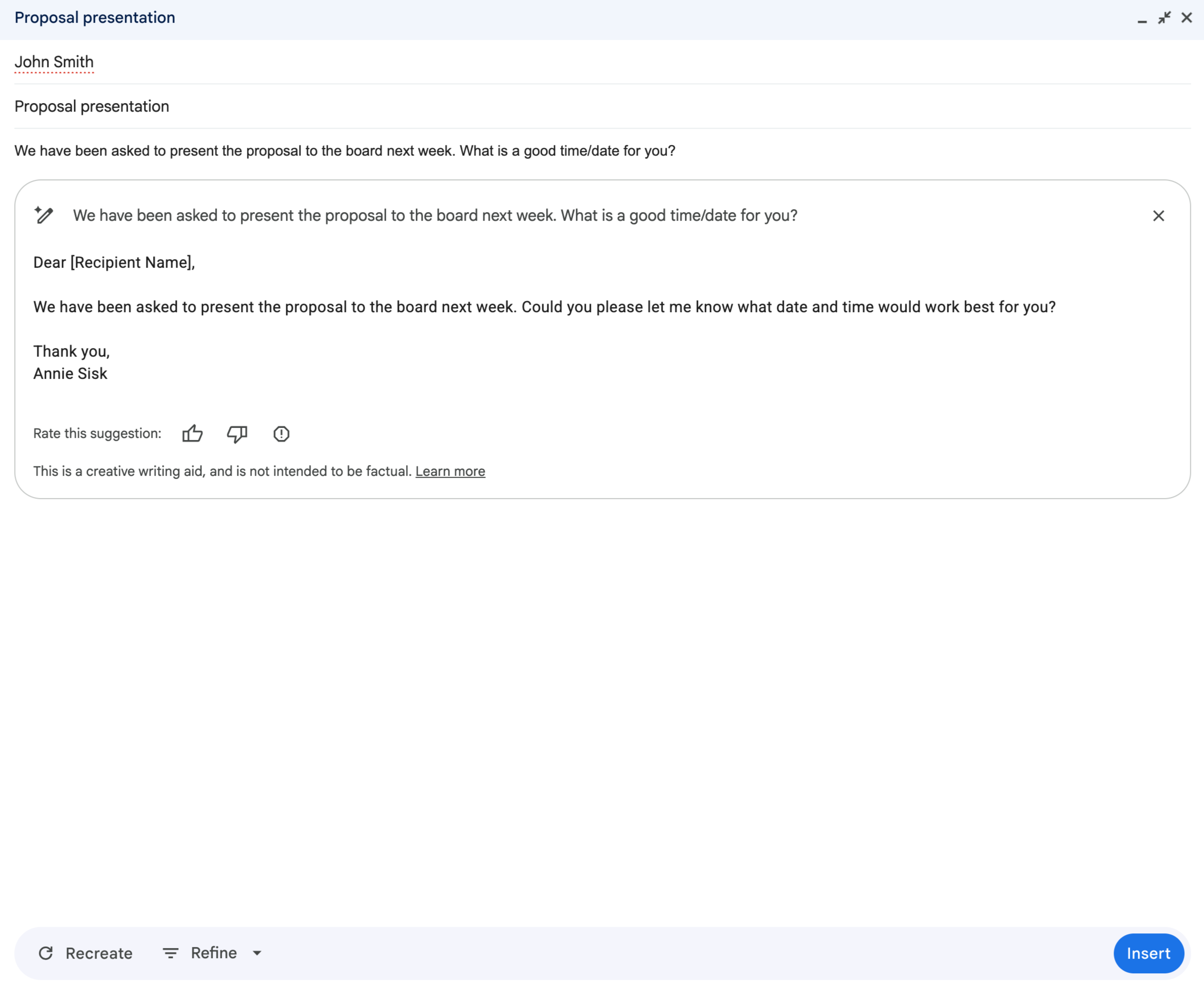
Task: Select the Annie Sisk signature text
Action: (x=70, y=373)
